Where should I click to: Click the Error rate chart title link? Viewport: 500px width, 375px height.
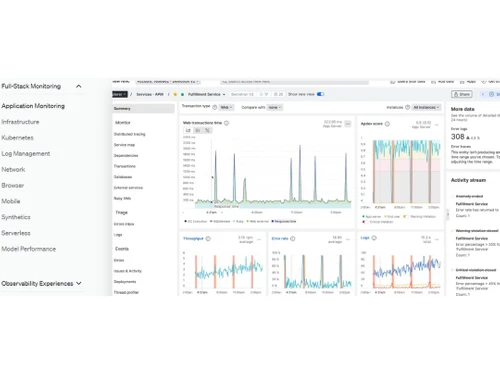point(280,238)
